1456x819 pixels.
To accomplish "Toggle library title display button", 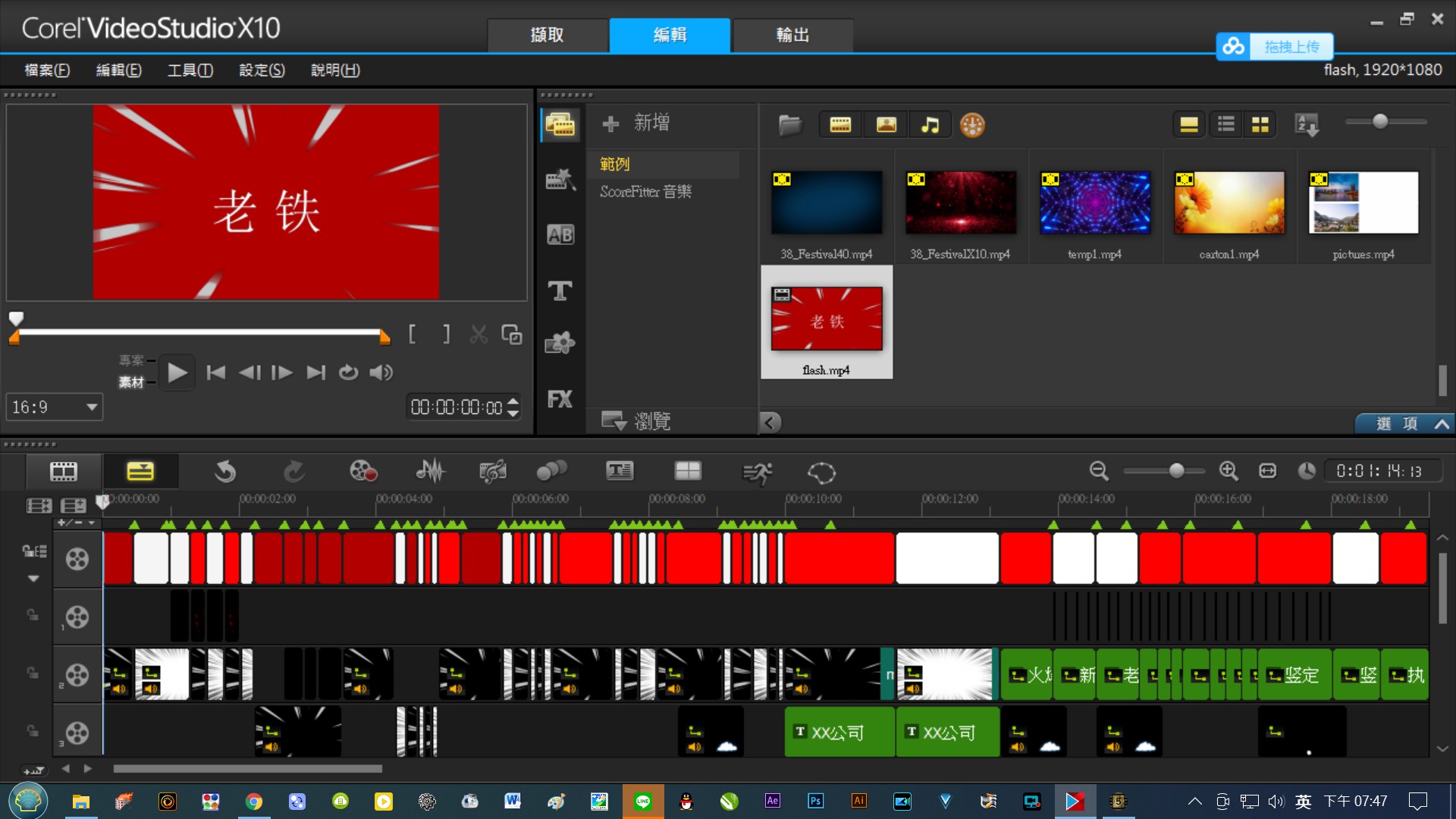I will (x=1189, y=124).
